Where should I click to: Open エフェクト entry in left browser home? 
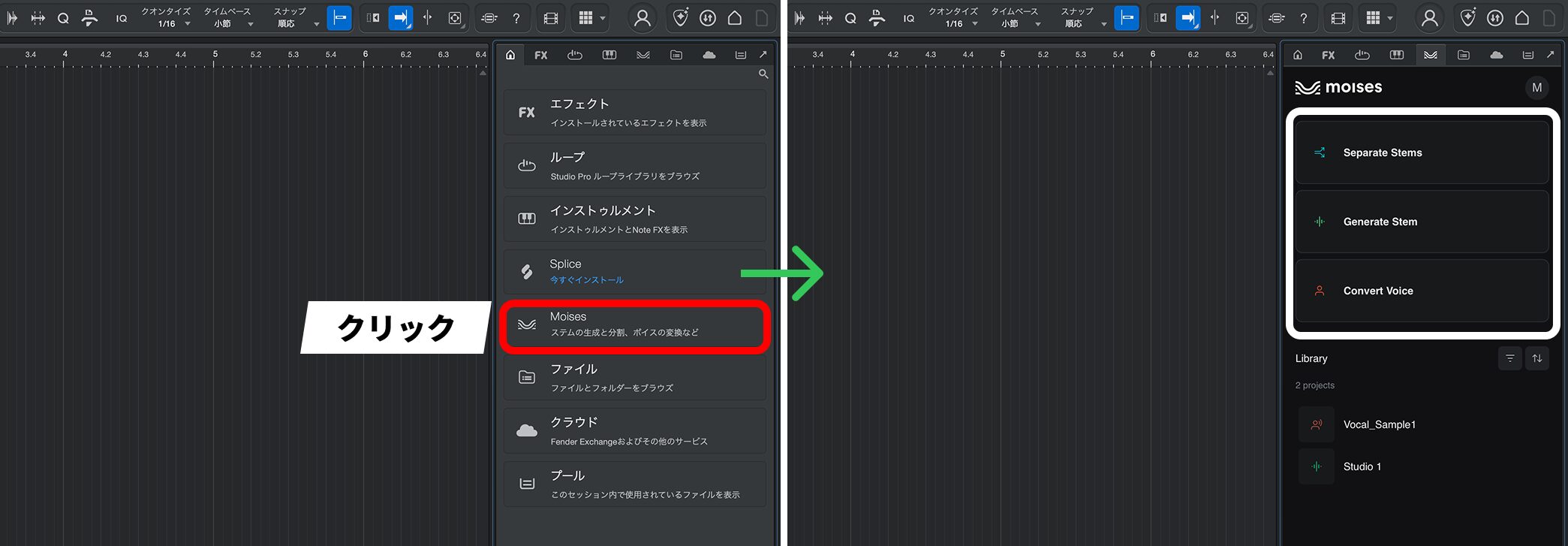pos(635,113)
